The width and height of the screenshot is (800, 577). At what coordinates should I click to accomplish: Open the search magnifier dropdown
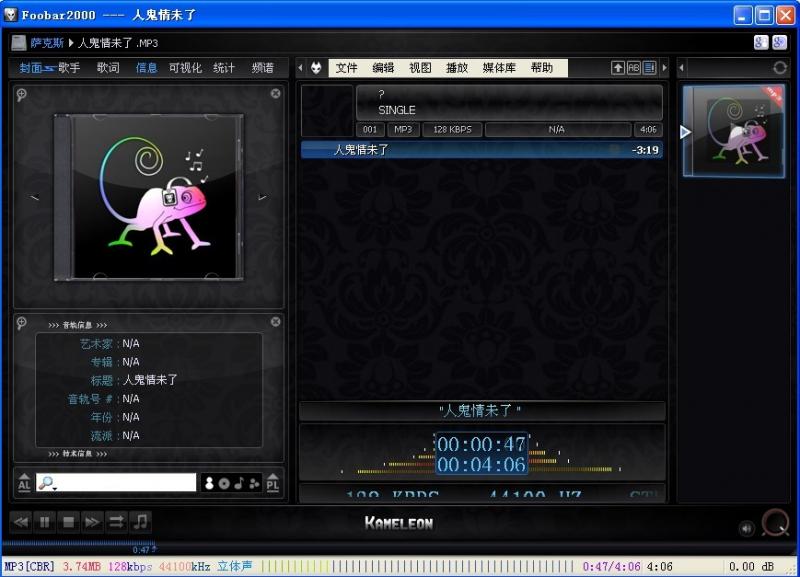46,483
